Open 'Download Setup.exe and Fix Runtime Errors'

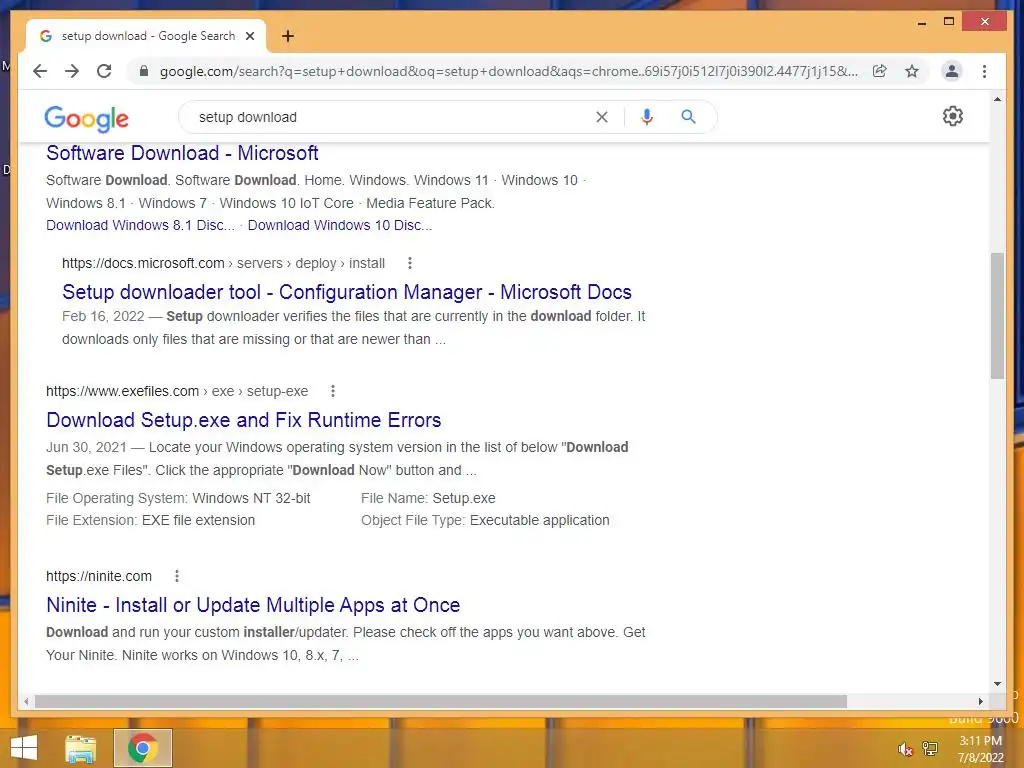(x=244, y=420)
